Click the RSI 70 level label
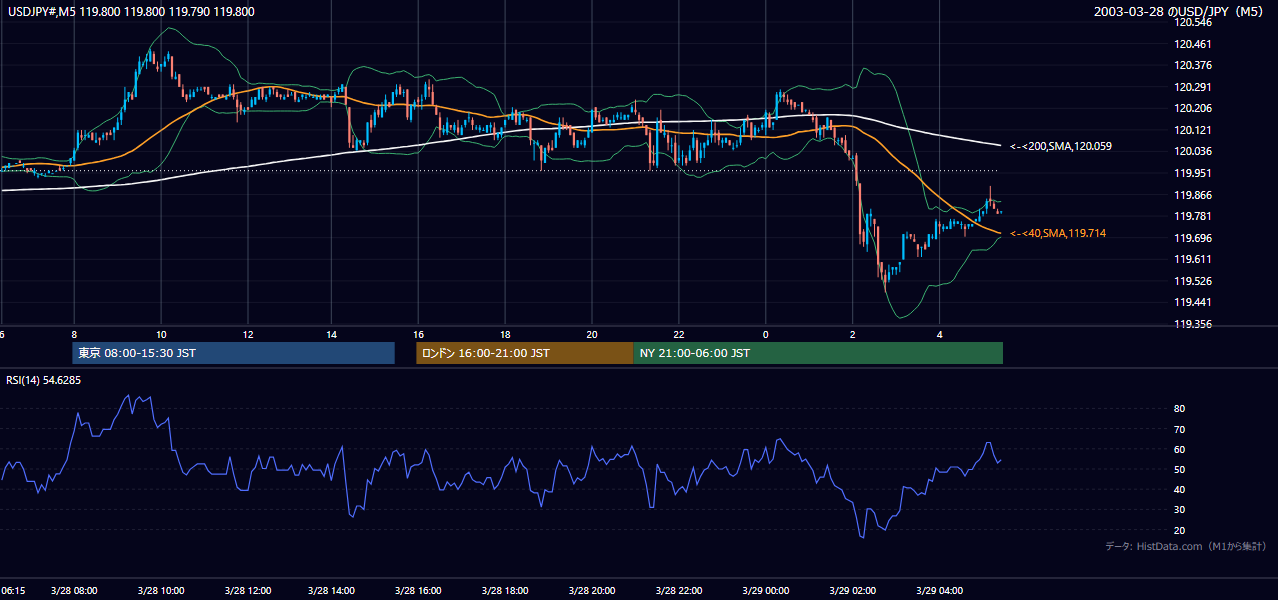This screenshot has width=1278, height=600. (x=1180, y=429)
